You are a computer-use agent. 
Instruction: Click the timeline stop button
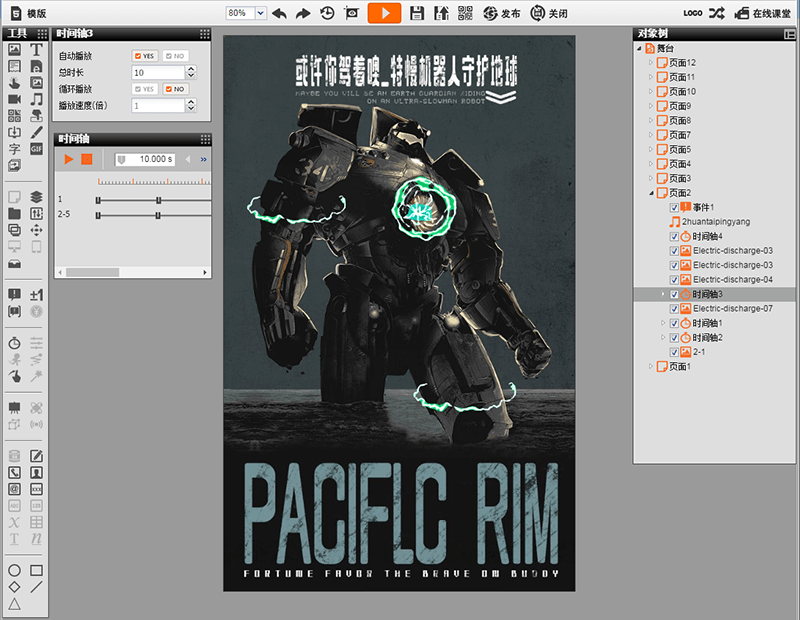[87, 159]
